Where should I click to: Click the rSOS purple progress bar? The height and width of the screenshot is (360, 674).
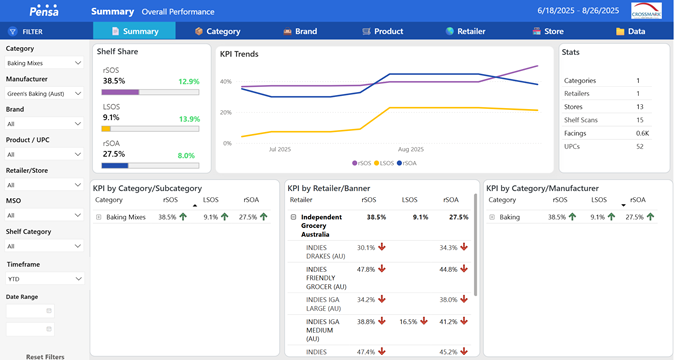pyautogui.click(x=120, y=92)
